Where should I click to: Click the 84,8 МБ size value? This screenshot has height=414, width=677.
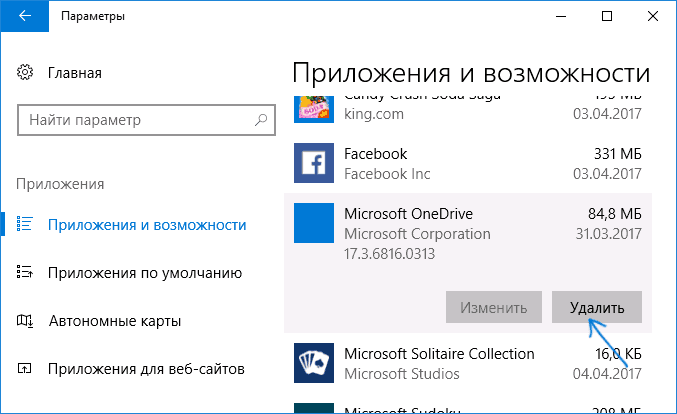(x=615, y=214)
